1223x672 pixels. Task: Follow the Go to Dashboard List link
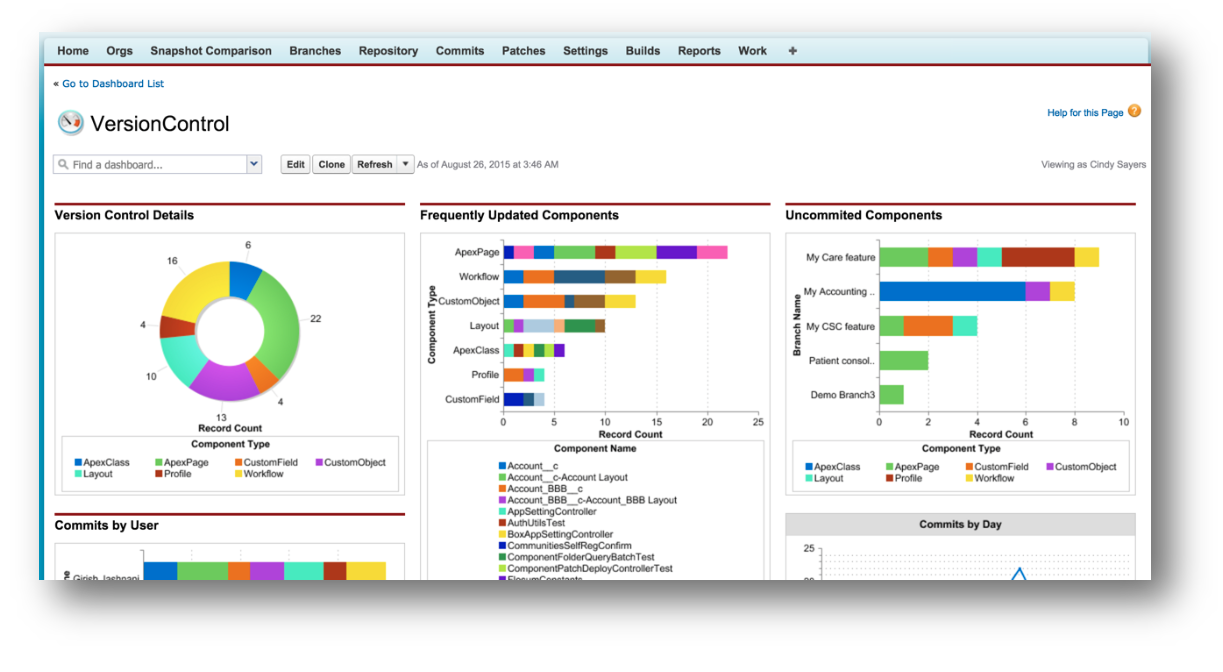(x=113, y=84)
